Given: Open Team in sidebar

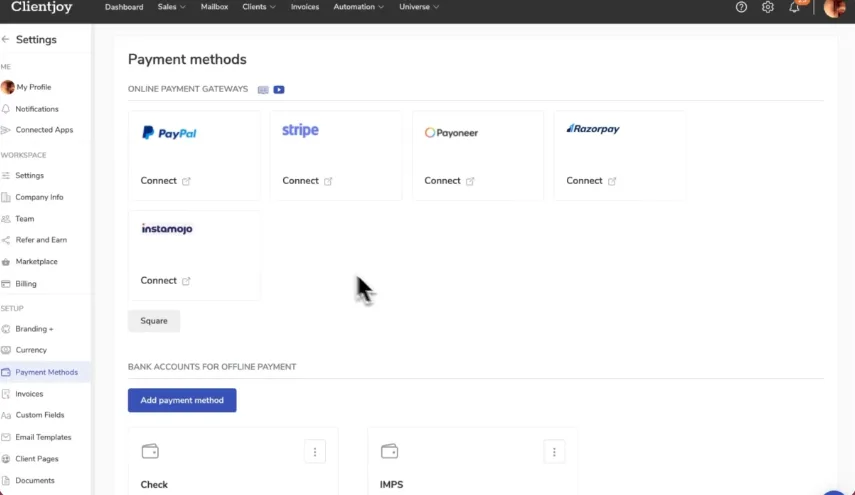Looking at the screenshot, I should pyautogui.click(x=25, y=219).
